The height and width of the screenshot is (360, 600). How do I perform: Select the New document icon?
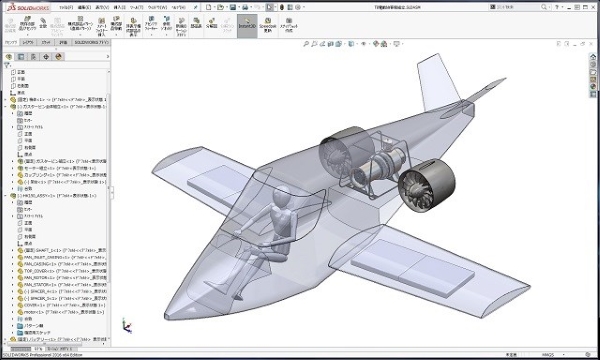coord(209,7)
